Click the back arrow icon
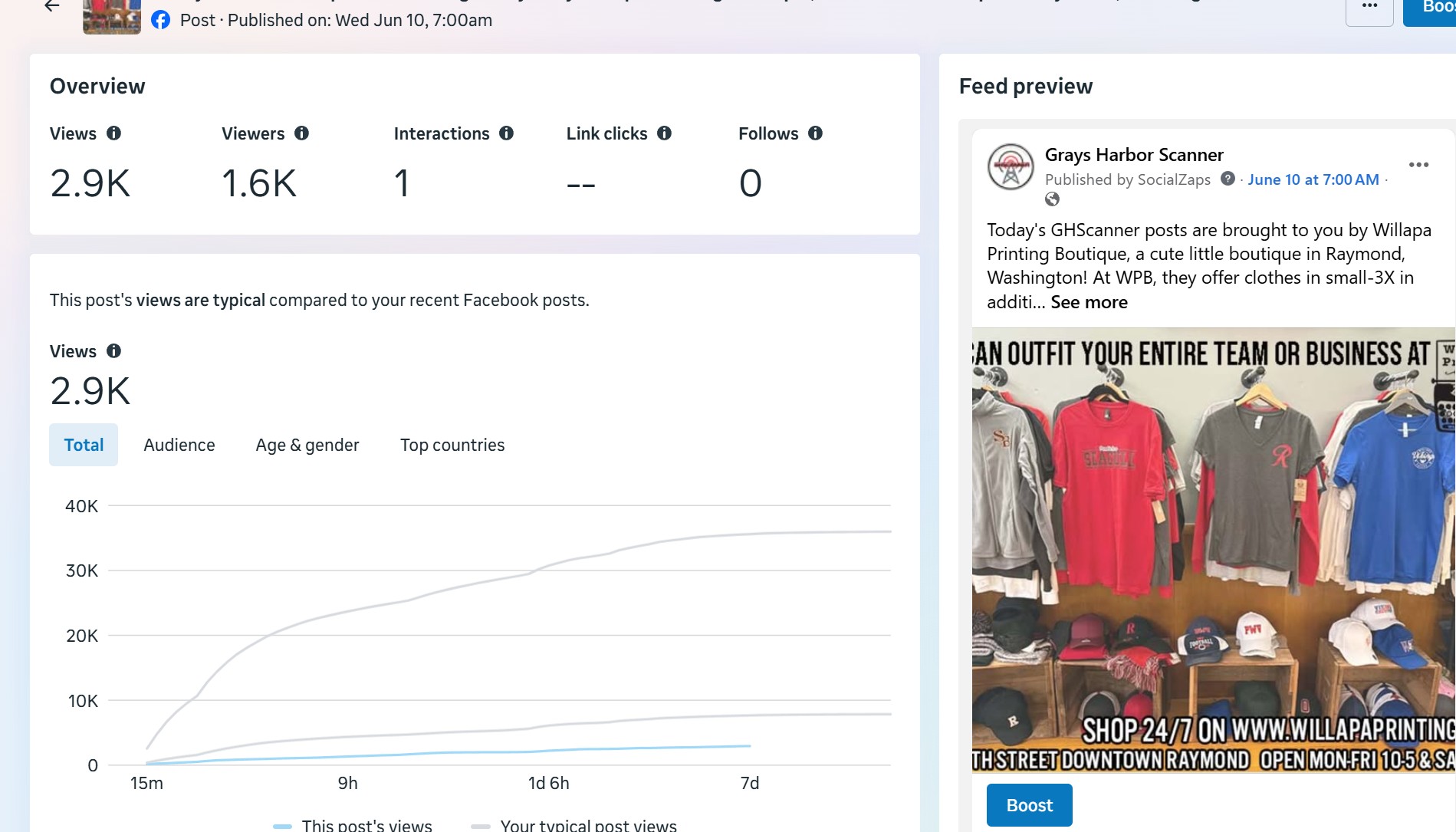Viewport: 1456px width, 832px height. pyautogui.click(x=51, y=6)
